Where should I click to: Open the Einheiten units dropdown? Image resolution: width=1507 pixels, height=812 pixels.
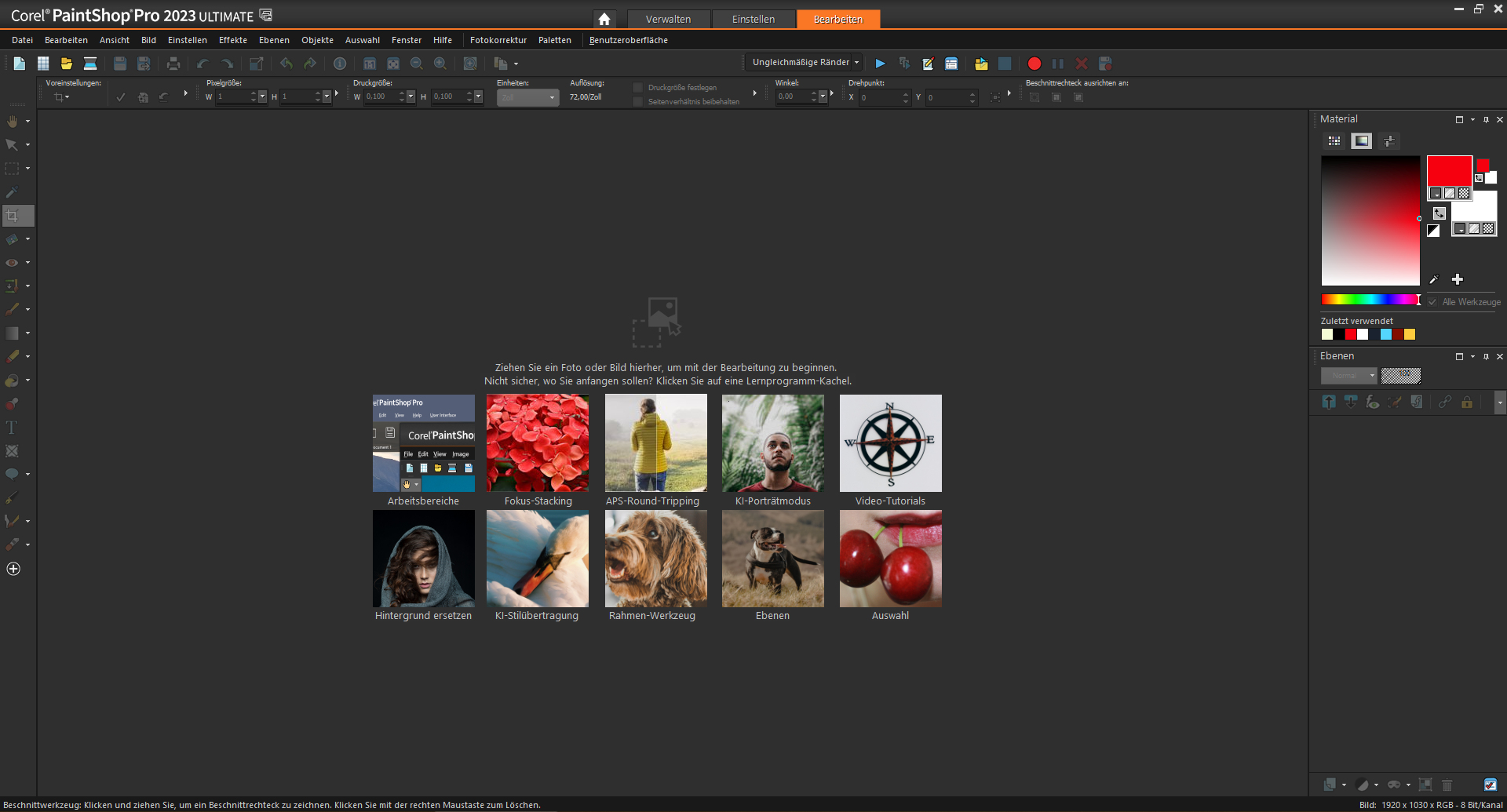point(527,97)
